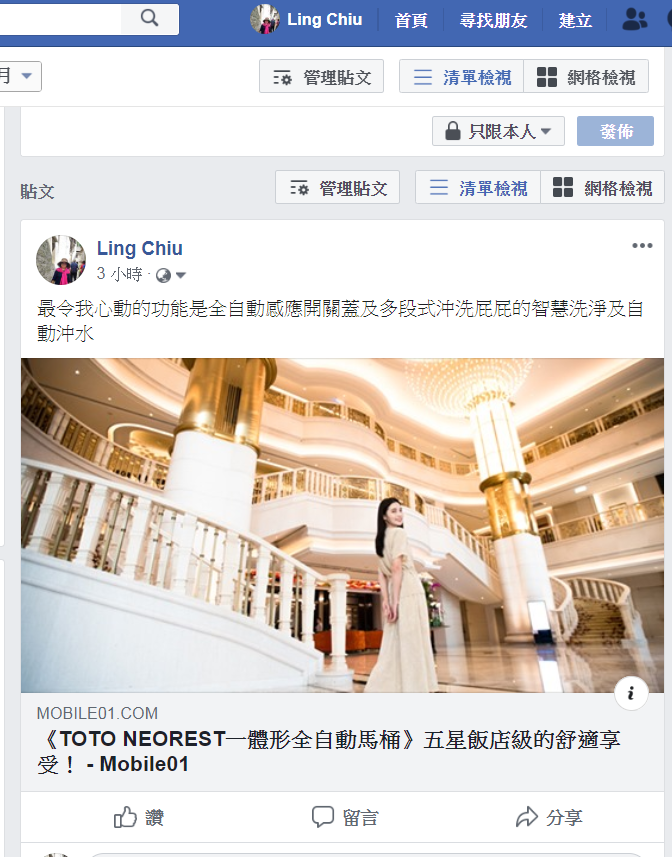Click Ling Chiu's avatar in post header
The height and width of the screenshot is (857, 672).
coord(61,260)
